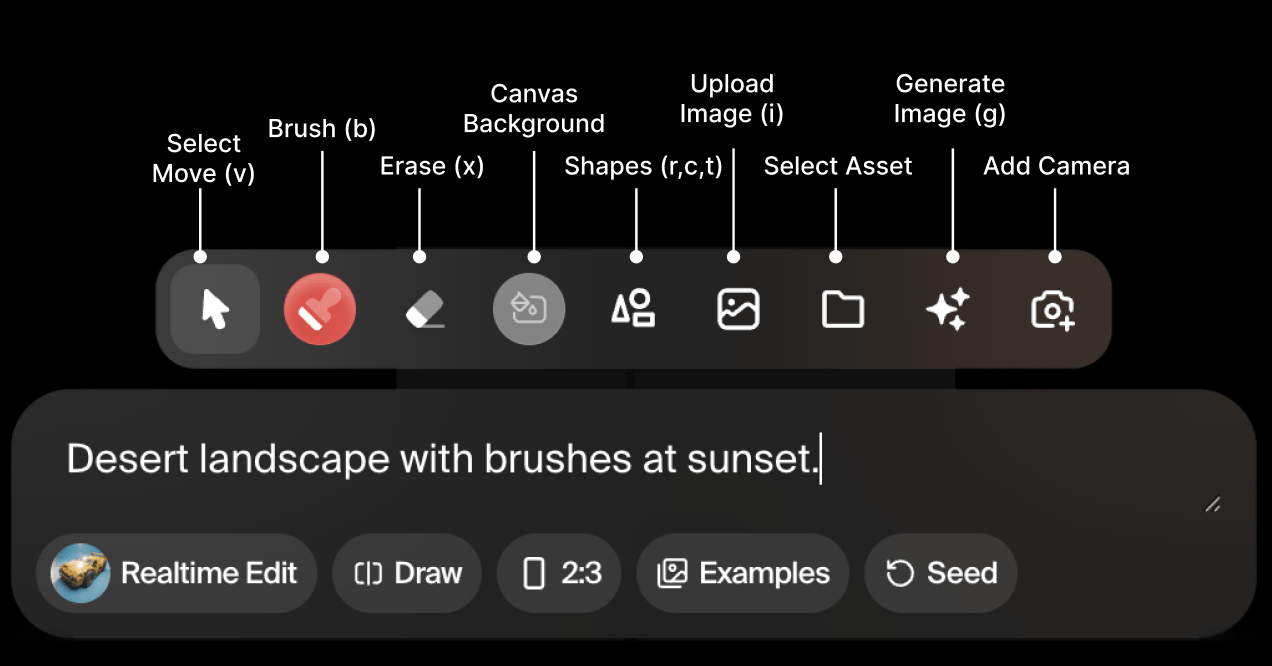Screen dimensions: 1272x666
Task: Click the Generate Image sparkle icon
Action: (x=947, y=309)
